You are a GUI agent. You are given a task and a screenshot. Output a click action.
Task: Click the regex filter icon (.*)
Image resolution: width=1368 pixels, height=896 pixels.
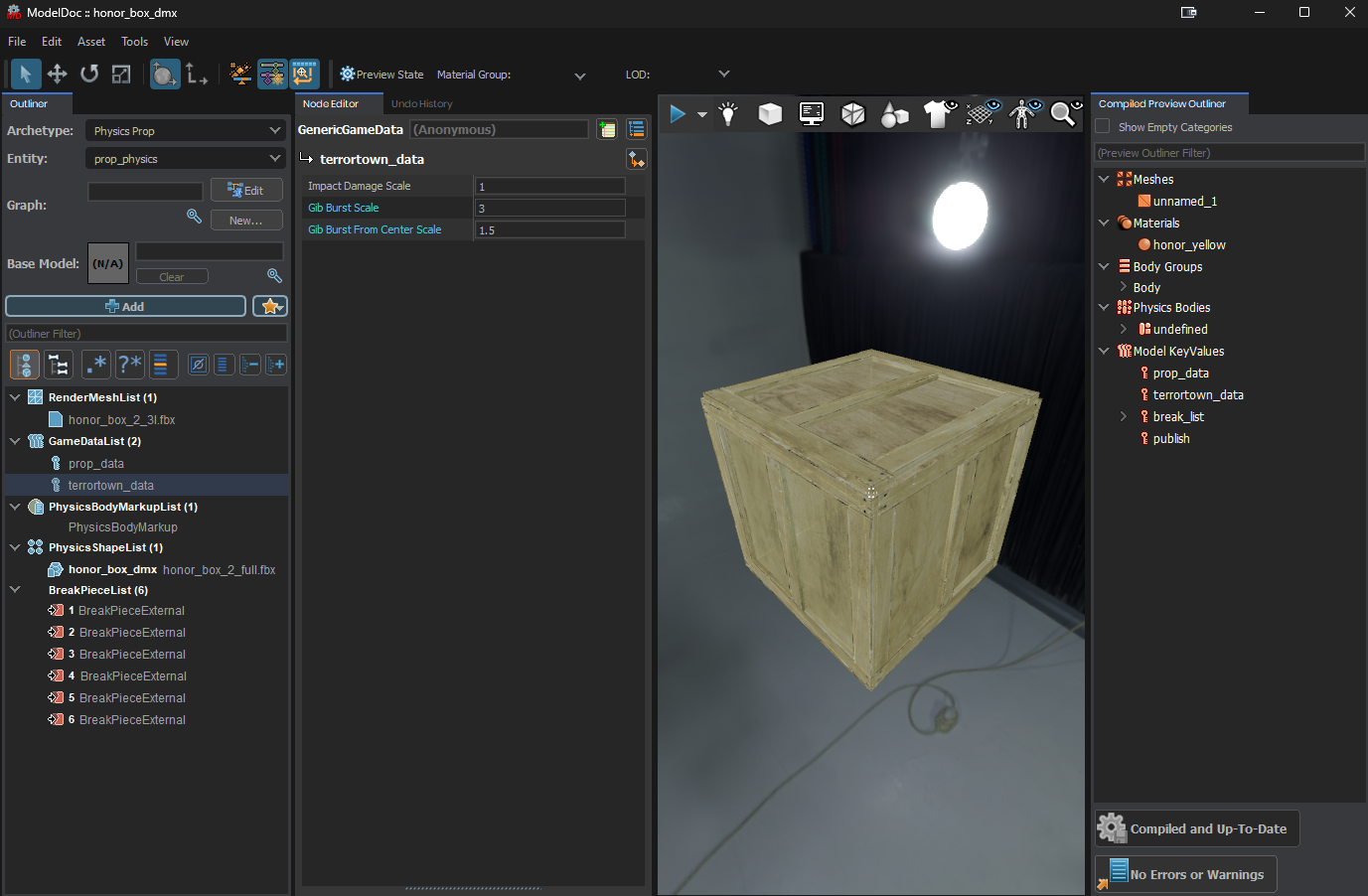coord(96,366)
